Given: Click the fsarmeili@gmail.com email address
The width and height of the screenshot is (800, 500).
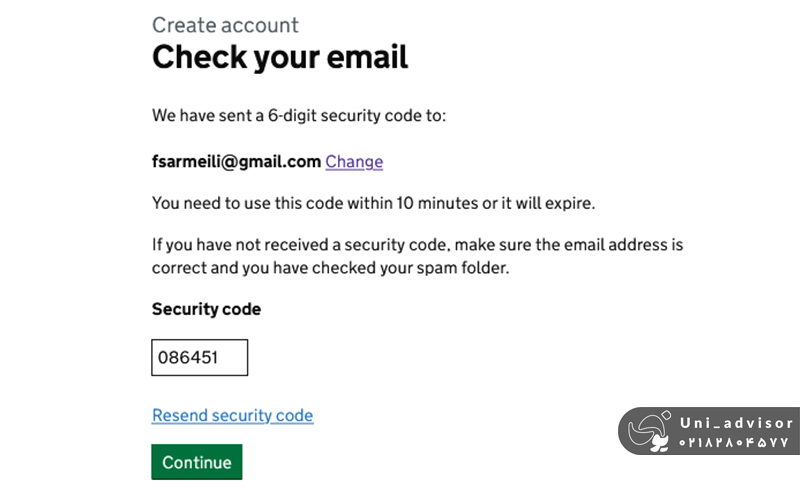Looking at the screenshot, I should click(236, 161).
